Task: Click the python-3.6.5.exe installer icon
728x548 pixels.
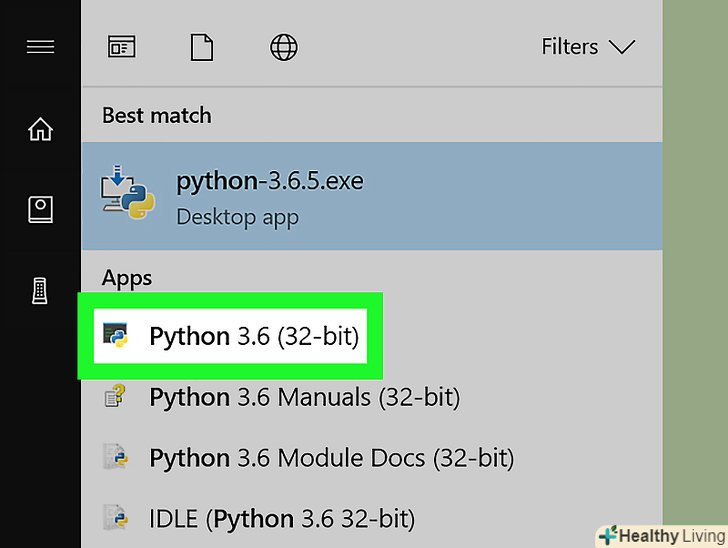Action: click(128, 195)
